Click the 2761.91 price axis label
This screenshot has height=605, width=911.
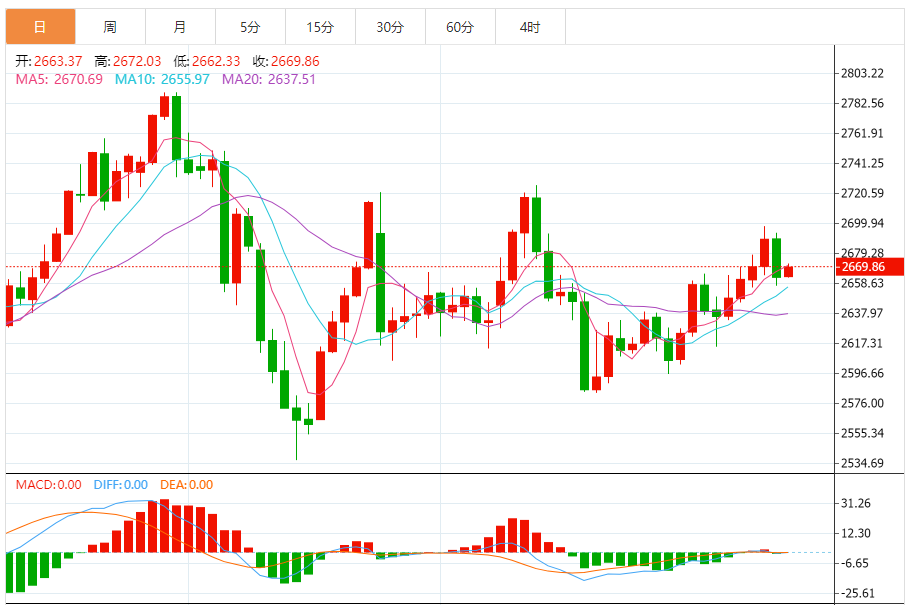862,133
